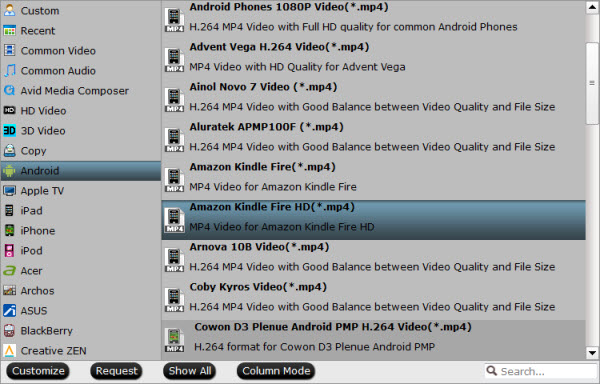Click the Avid Media Composer icon

point(9,91)
